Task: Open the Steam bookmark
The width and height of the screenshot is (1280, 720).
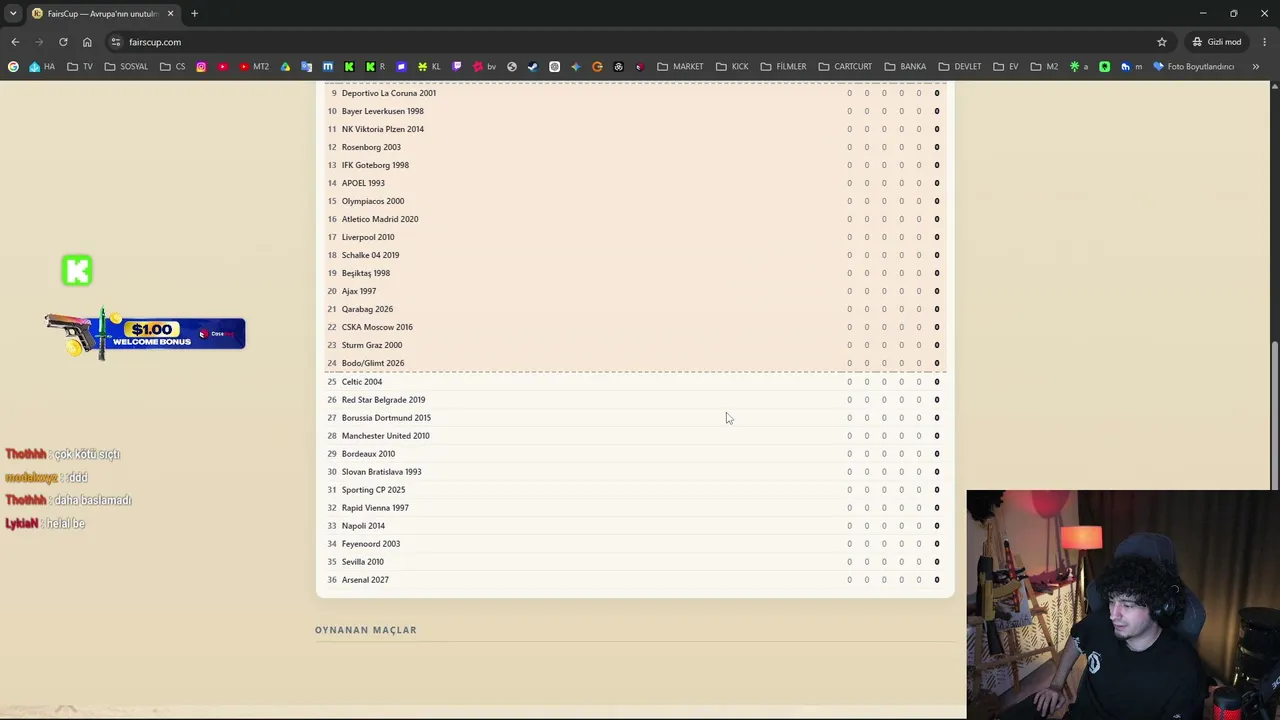Action: pos(532,67)
